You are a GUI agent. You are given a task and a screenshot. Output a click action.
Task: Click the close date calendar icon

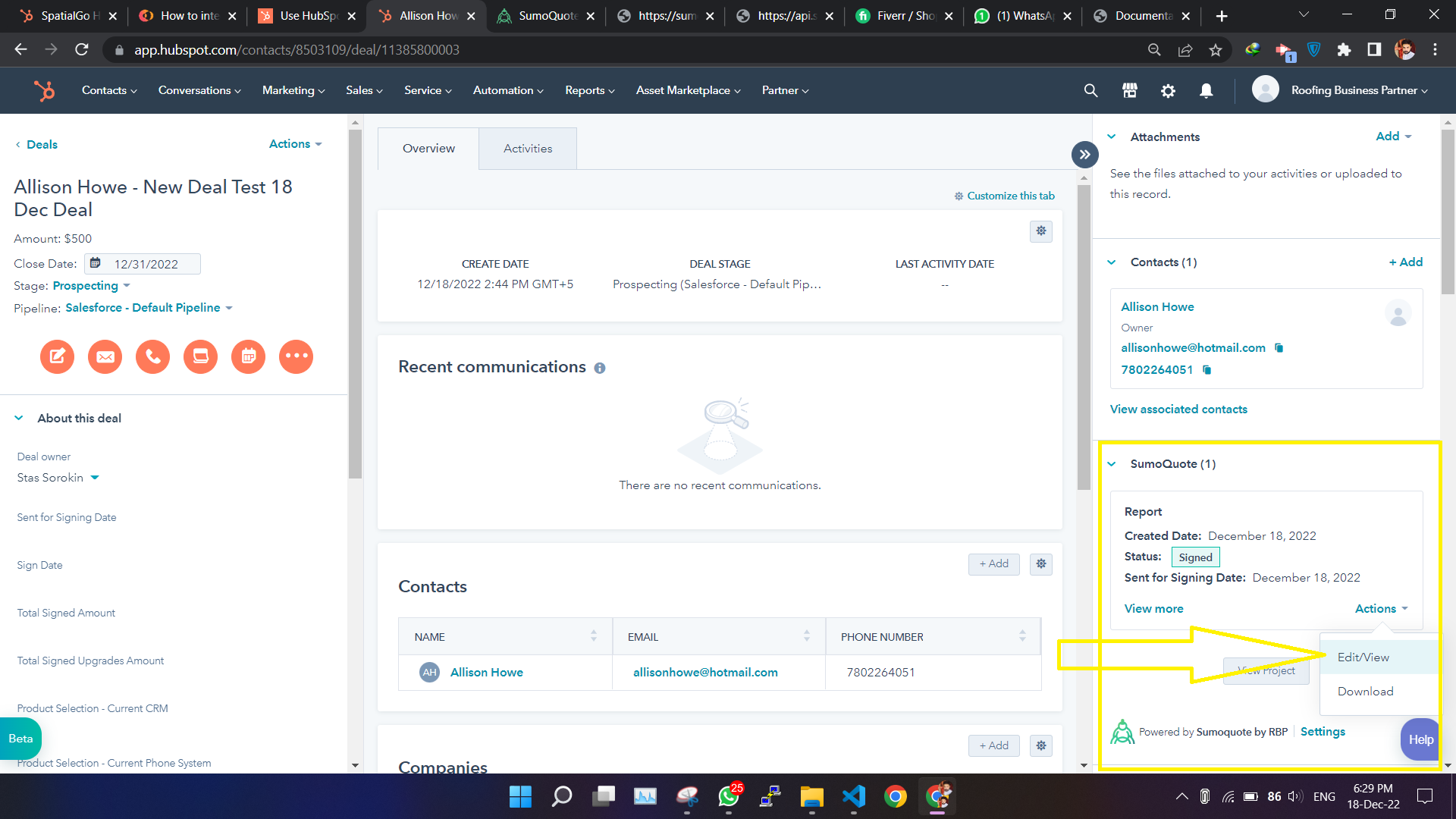point(96,263)
